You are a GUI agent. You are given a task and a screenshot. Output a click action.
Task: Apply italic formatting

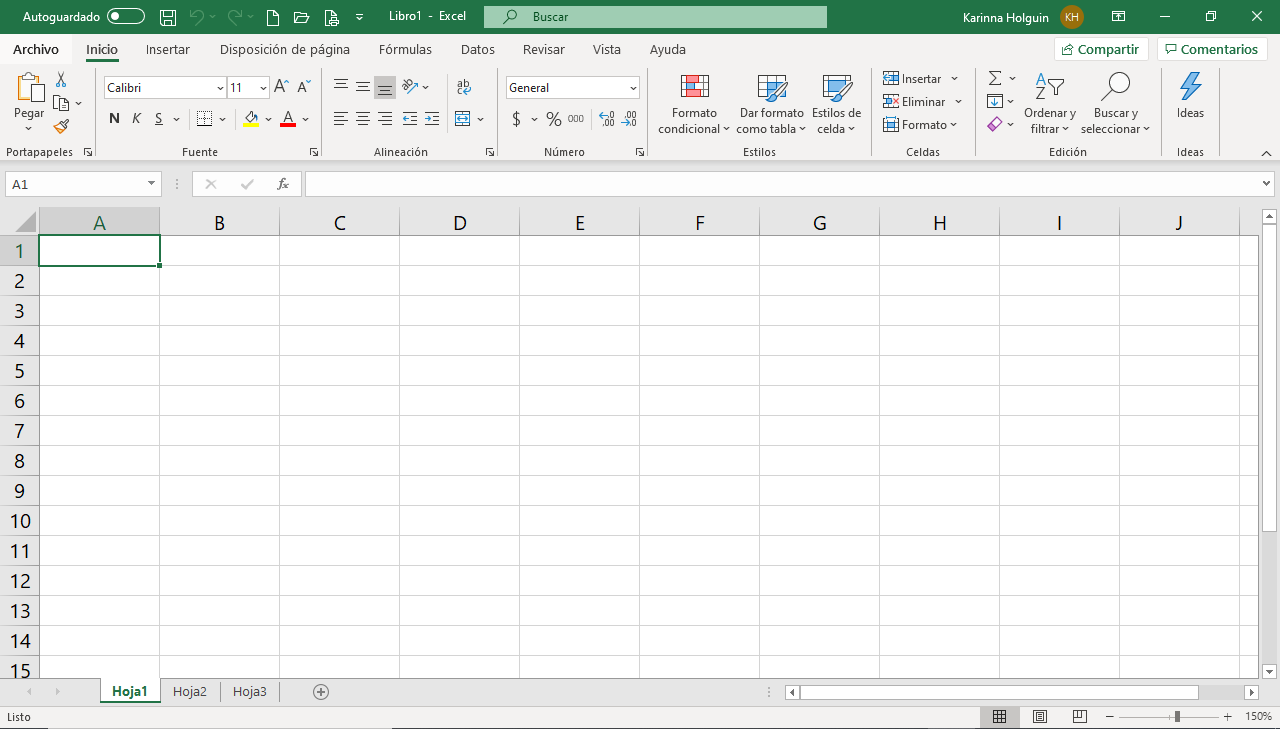coord(135,118)
